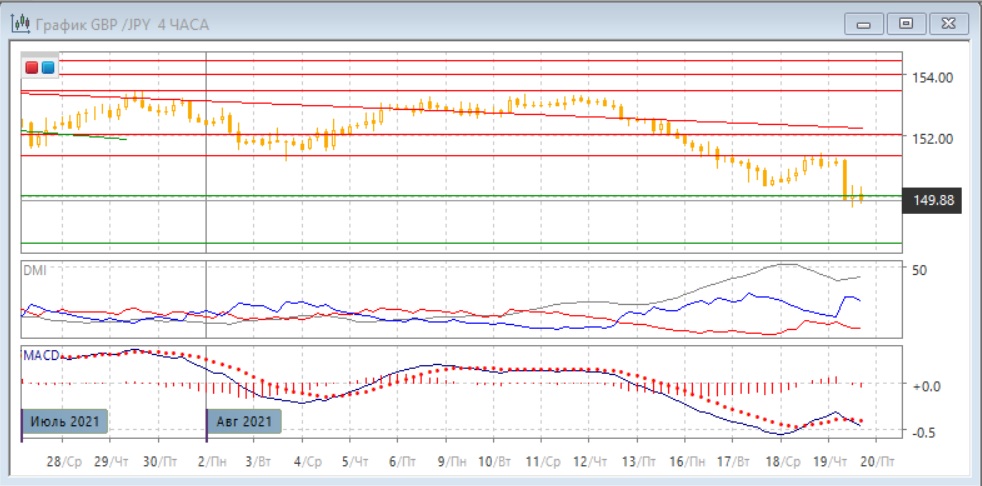Click the 18/Ср date on time axis
This screenshot has height=486, width=982.
[x=782, y=462]
